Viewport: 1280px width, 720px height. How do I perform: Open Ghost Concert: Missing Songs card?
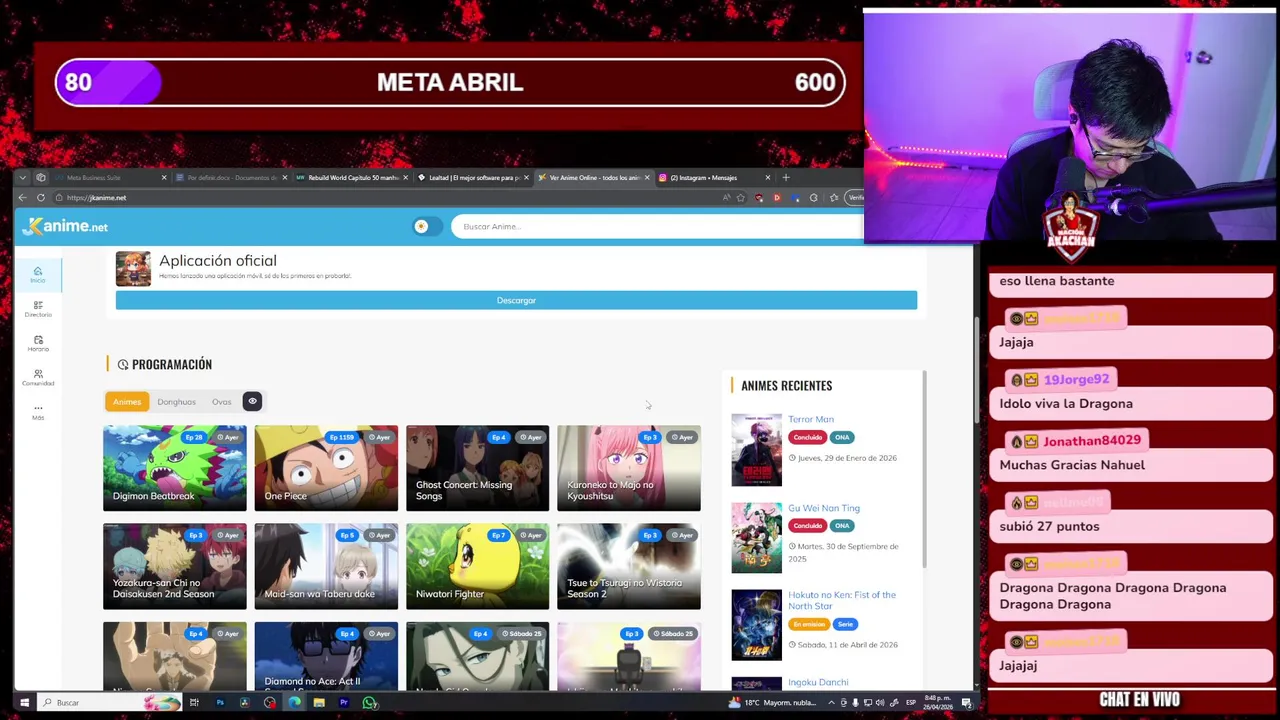(x=477, y=468)
